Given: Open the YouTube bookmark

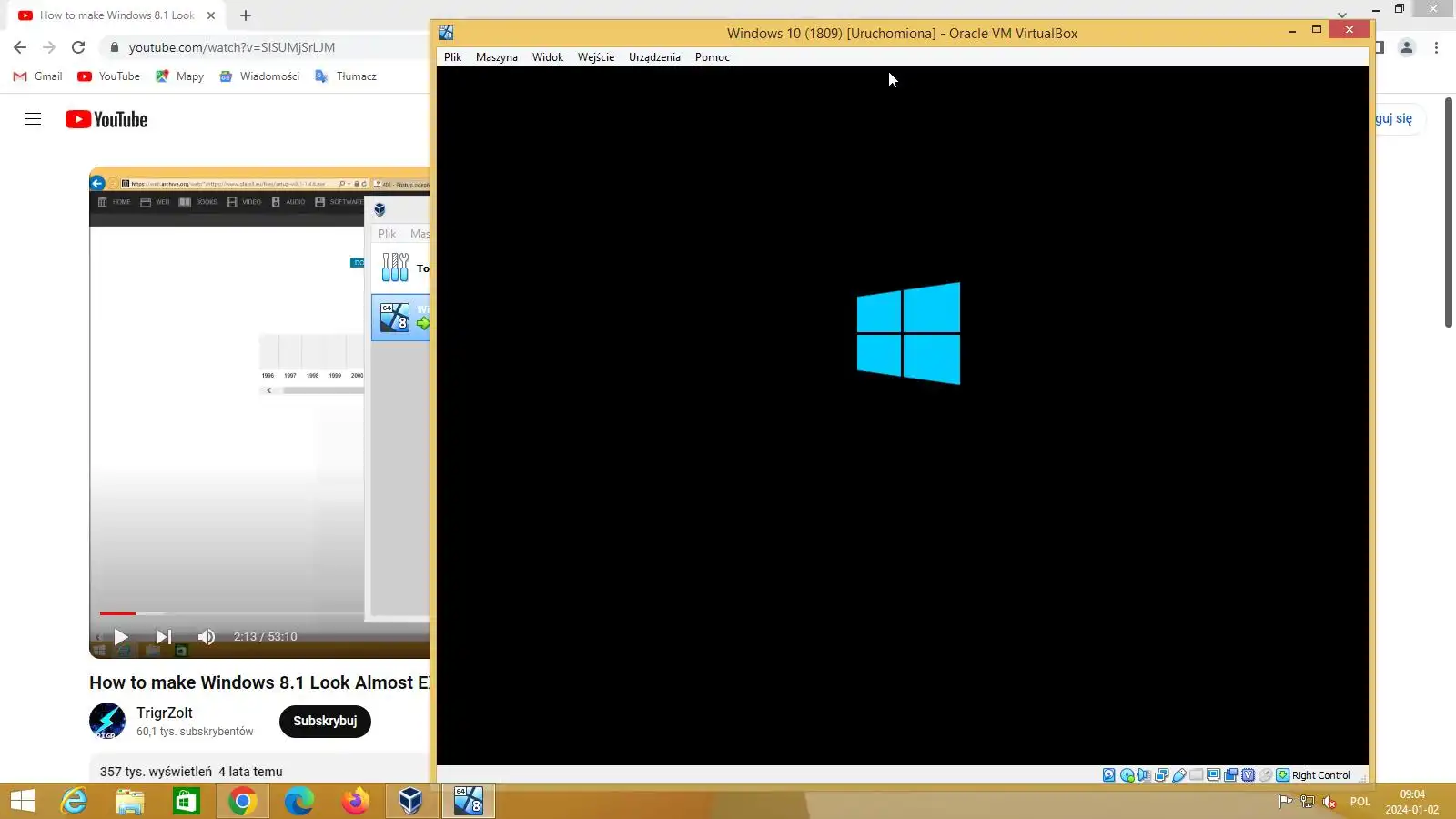Looking at the screenshot, I should [x=109, y=76].
